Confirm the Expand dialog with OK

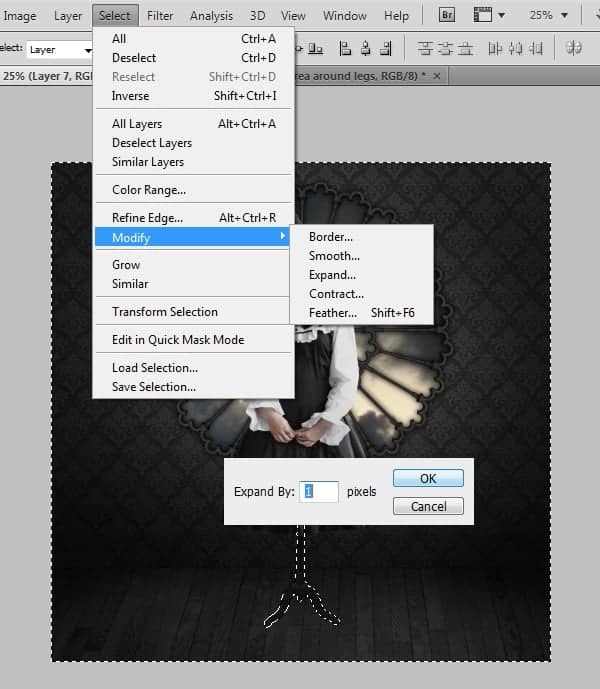pyautogui.click(x=428, y=478)
